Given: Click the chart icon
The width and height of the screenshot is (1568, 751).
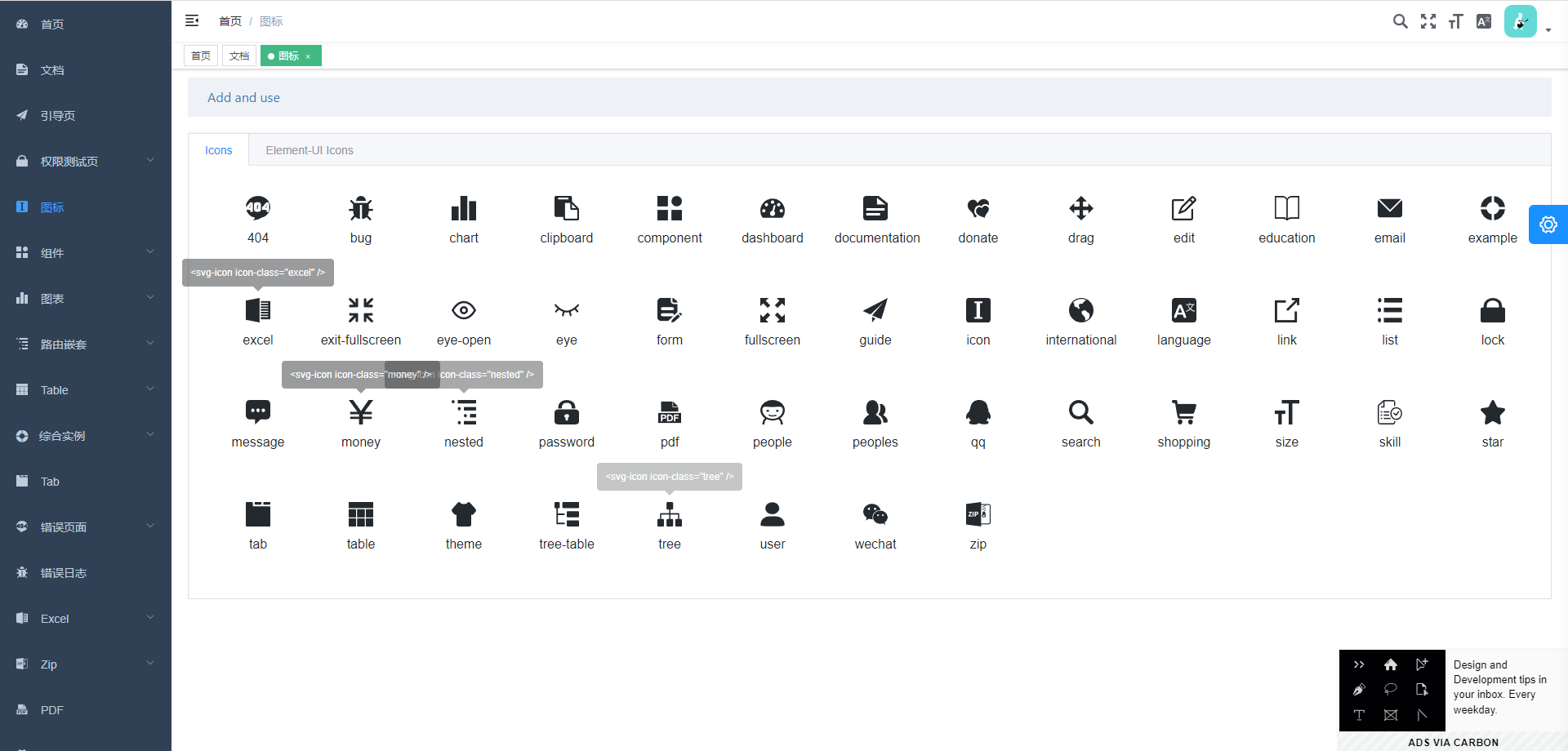Looking at the screenshot, I should (464, 208).
